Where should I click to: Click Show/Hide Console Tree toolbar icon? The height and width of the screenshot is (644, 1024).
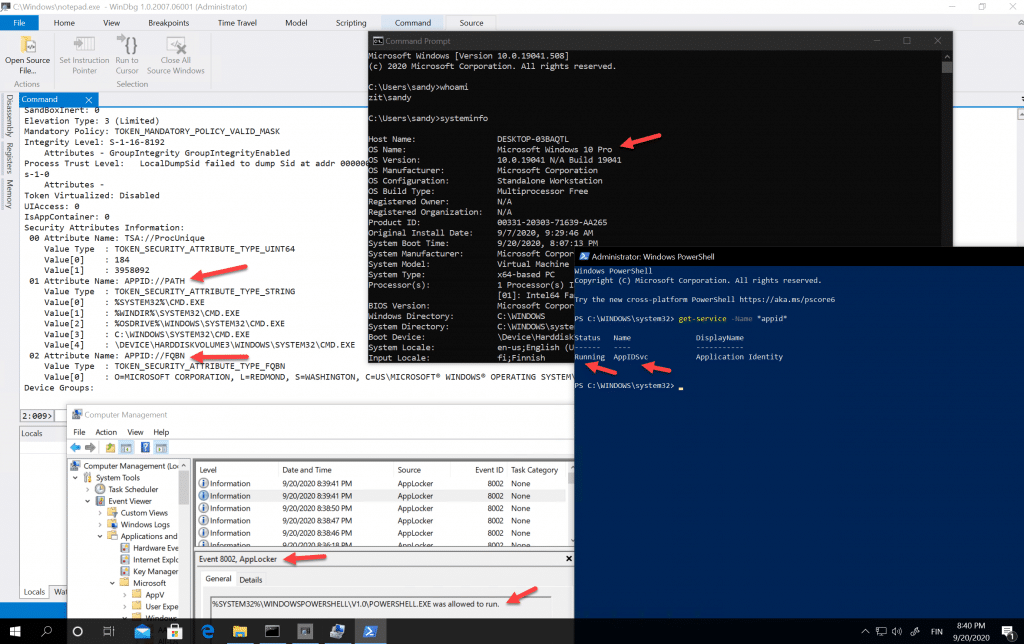126,447
